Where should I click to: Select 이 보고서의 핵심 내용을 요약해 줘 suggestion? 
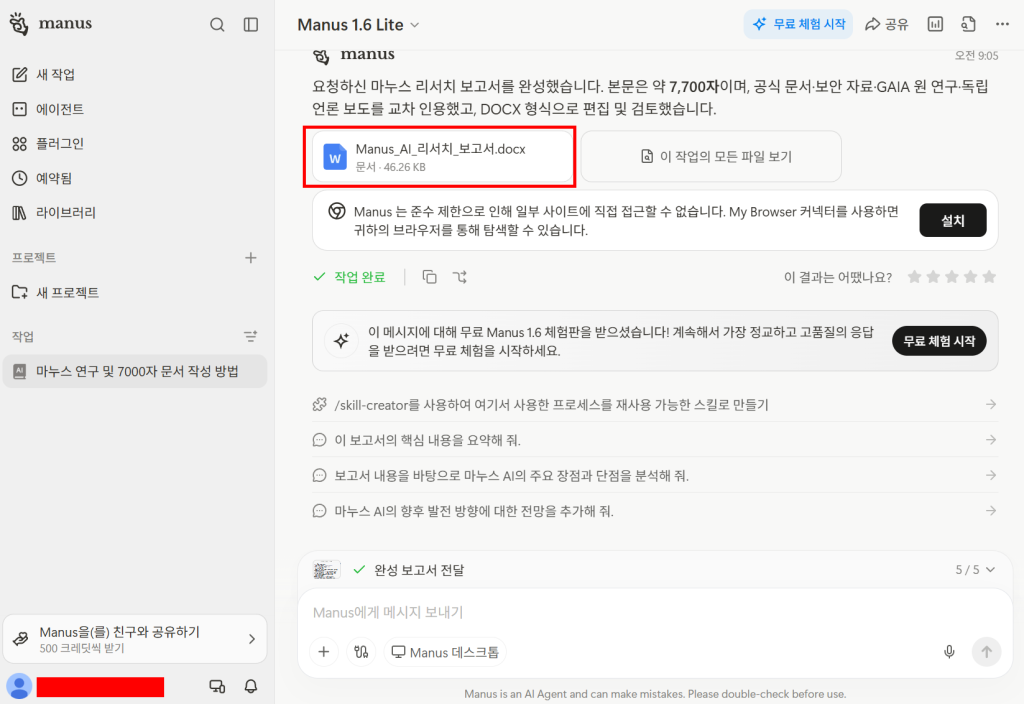pyautogui.click(x=655, y=440)
